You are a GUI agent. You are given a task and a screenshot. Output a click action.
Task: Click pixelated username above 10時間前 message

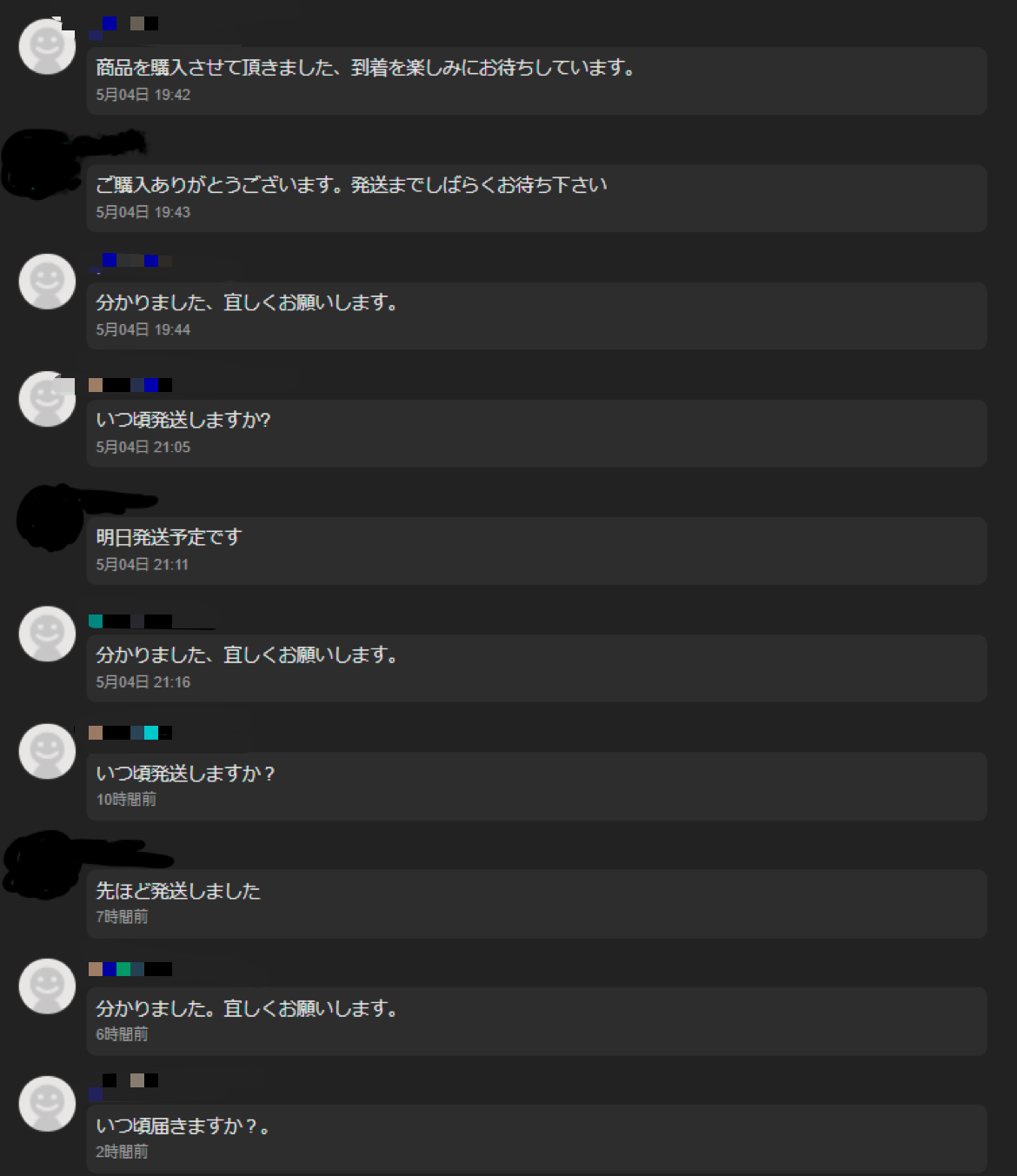point(130,733)
